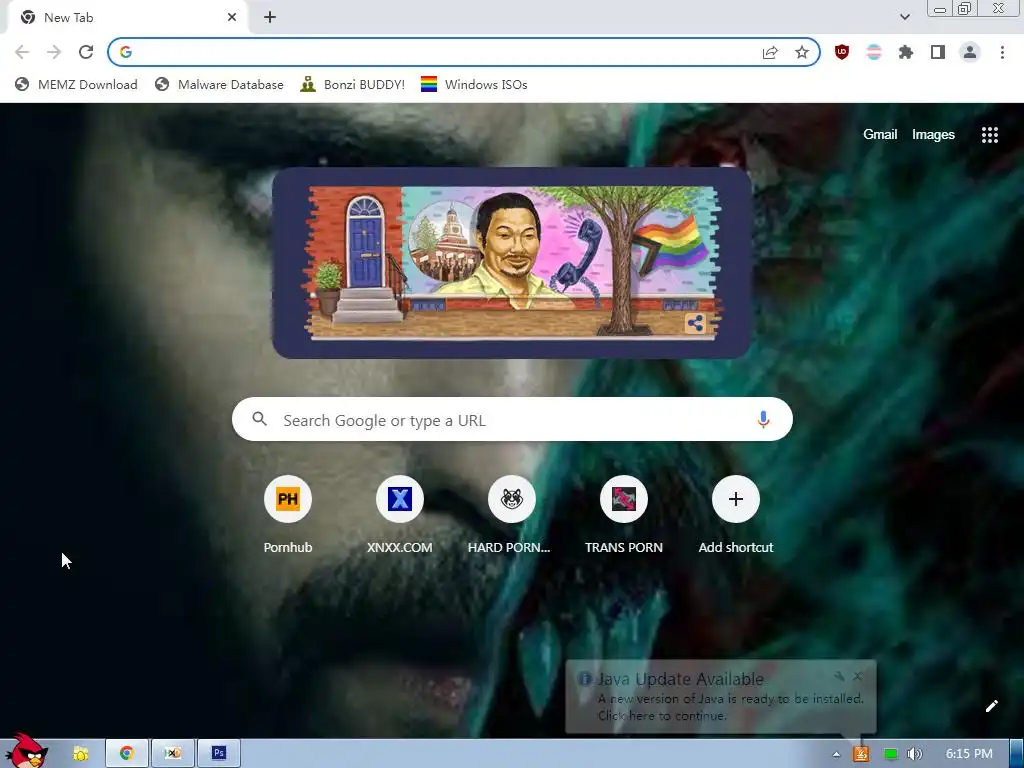1024x768 pixels.
Task: Close the New Tab tab
Action: 232,18
